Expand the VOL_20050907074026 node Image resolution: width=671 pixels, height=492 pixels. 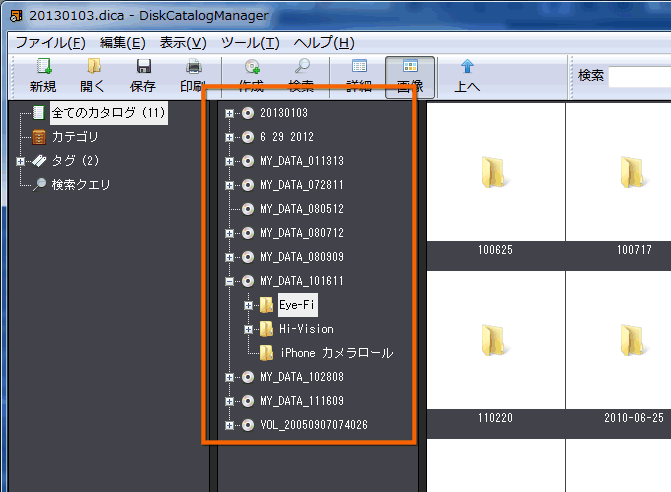click(229, 425)
